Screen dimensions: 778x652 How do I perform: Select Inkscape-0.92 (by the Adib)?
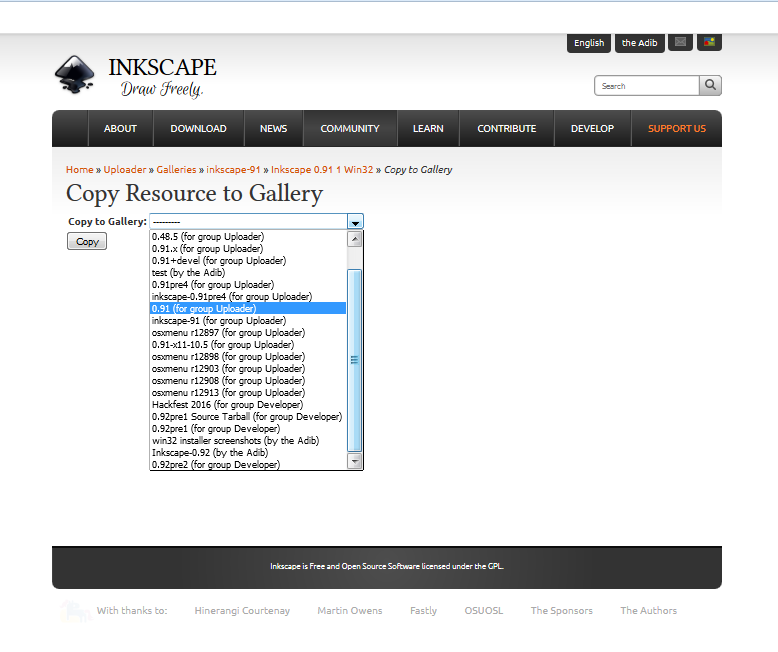(248, 453)
